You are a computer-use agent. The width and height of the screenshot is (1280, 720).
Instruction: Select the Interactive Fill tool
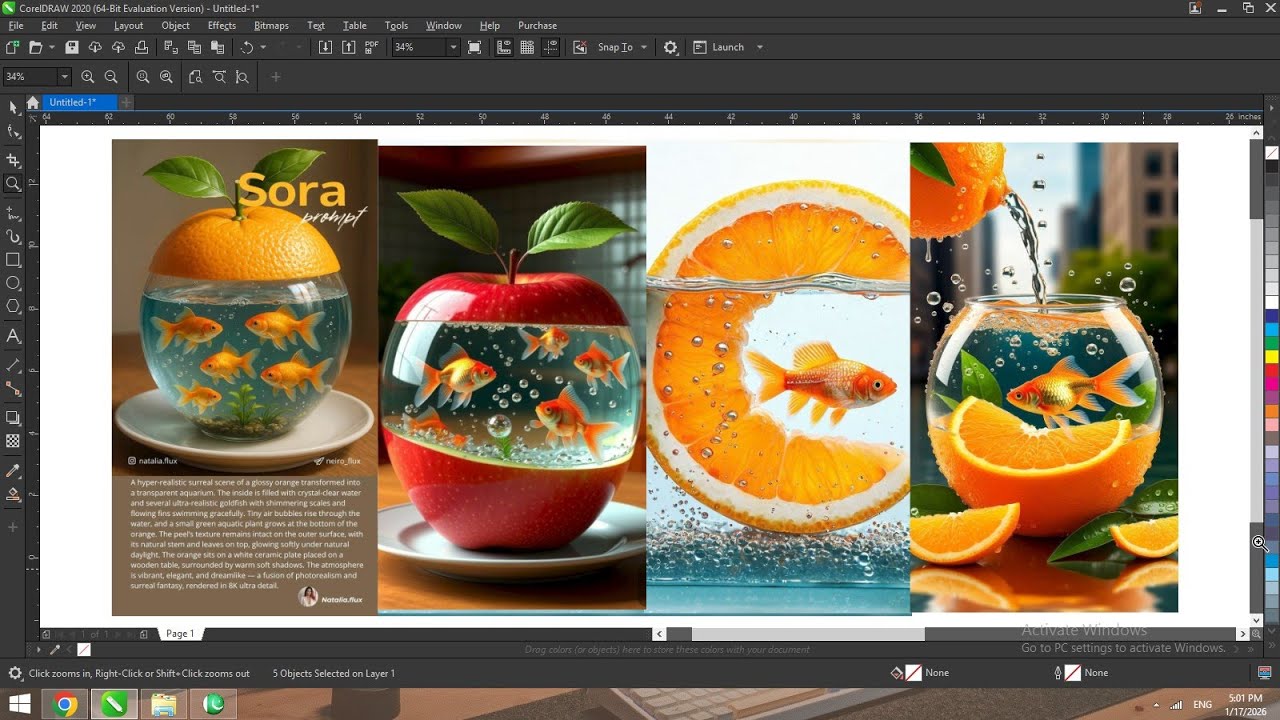pos(13,494)
